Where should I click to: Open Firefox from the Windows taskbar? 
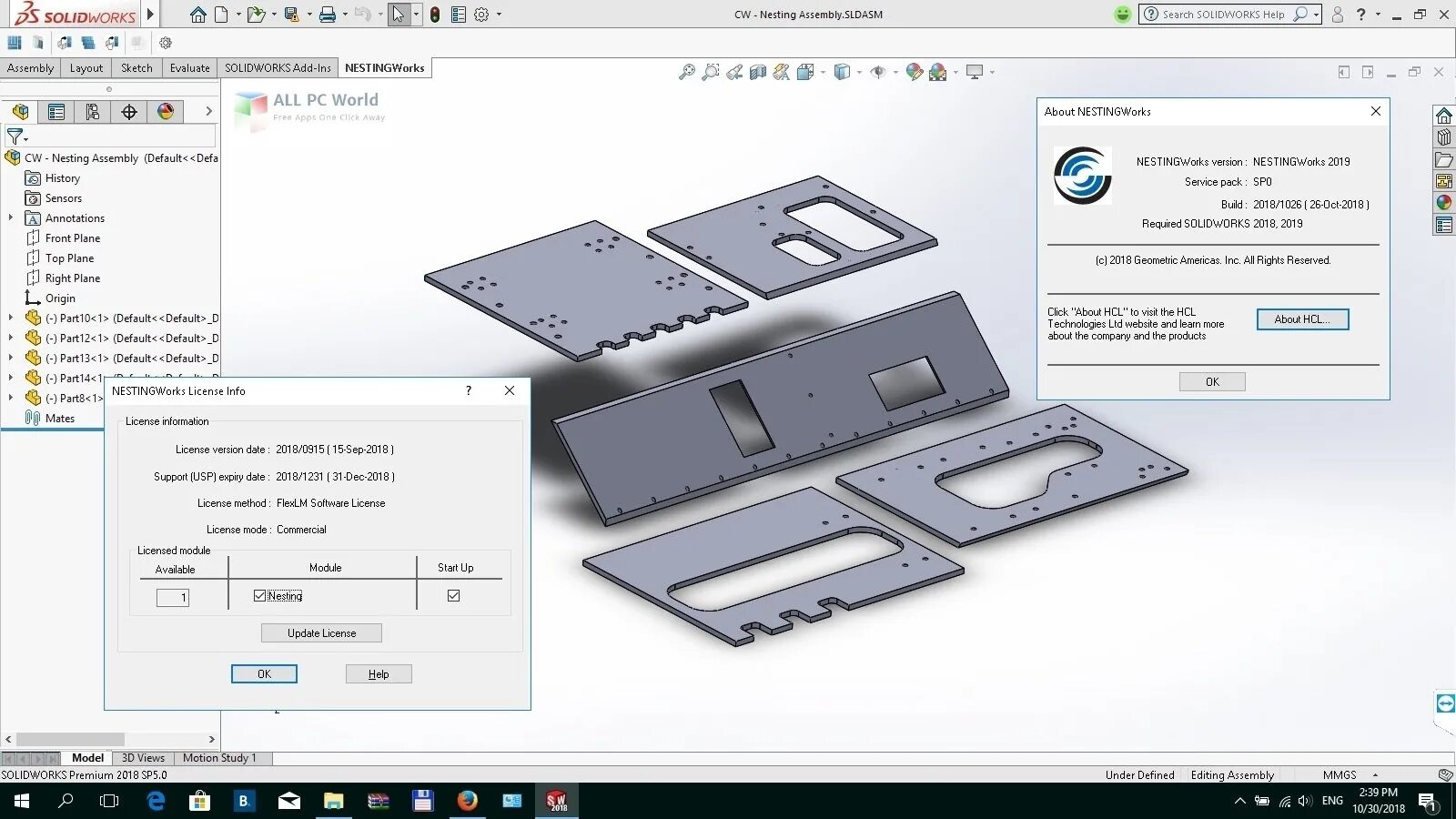[468, 801]
